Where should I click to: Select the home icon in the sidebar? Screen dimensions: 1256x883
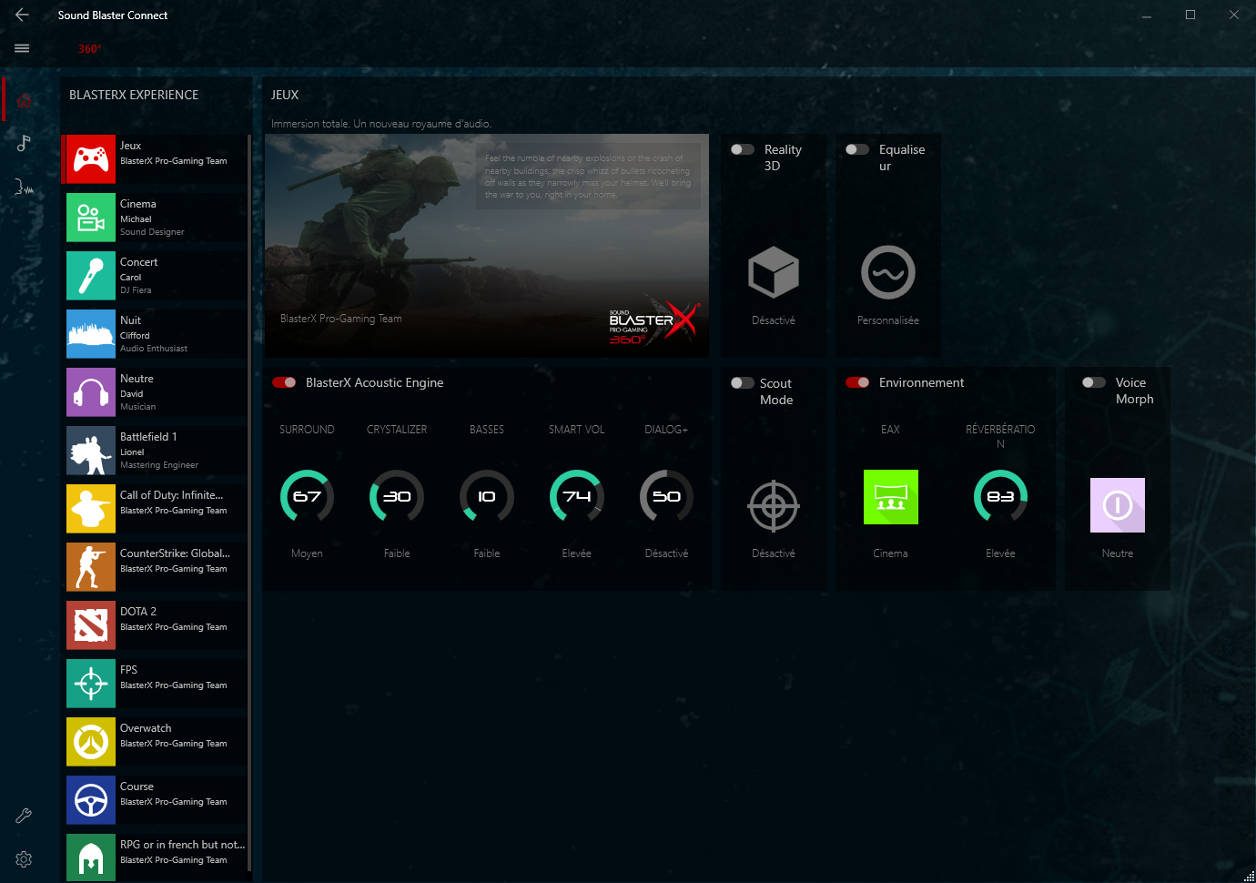[x=24, y=100]
